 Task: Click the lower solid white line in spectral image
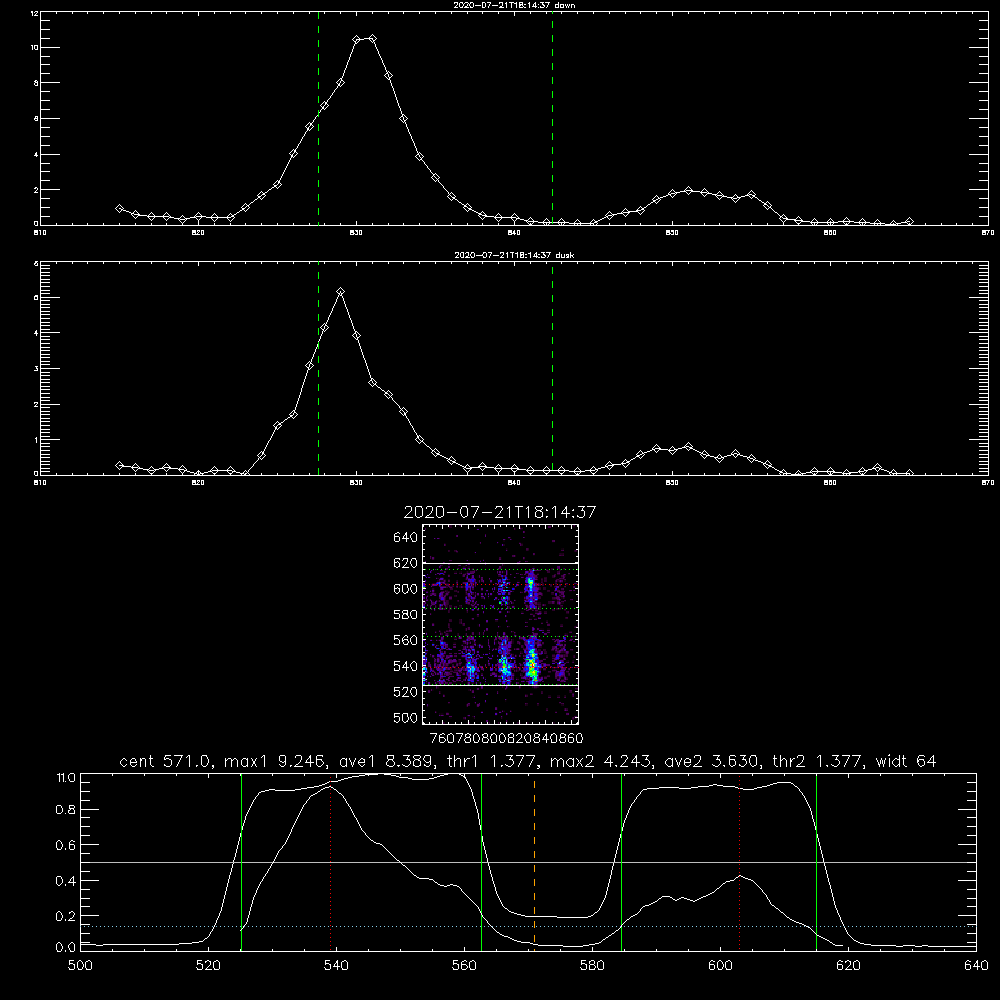(501, 686)
